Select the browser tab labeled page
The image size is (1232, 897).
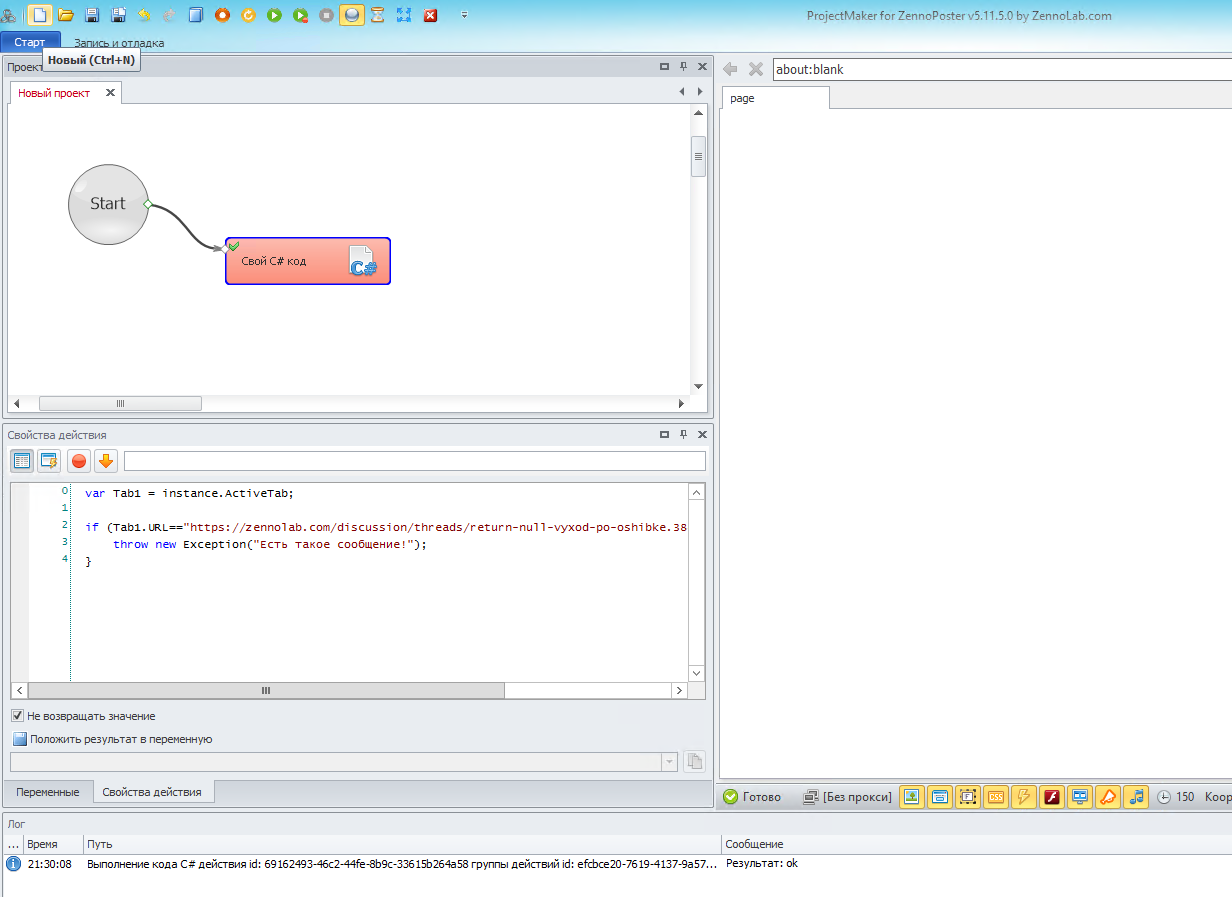point(775,98)
